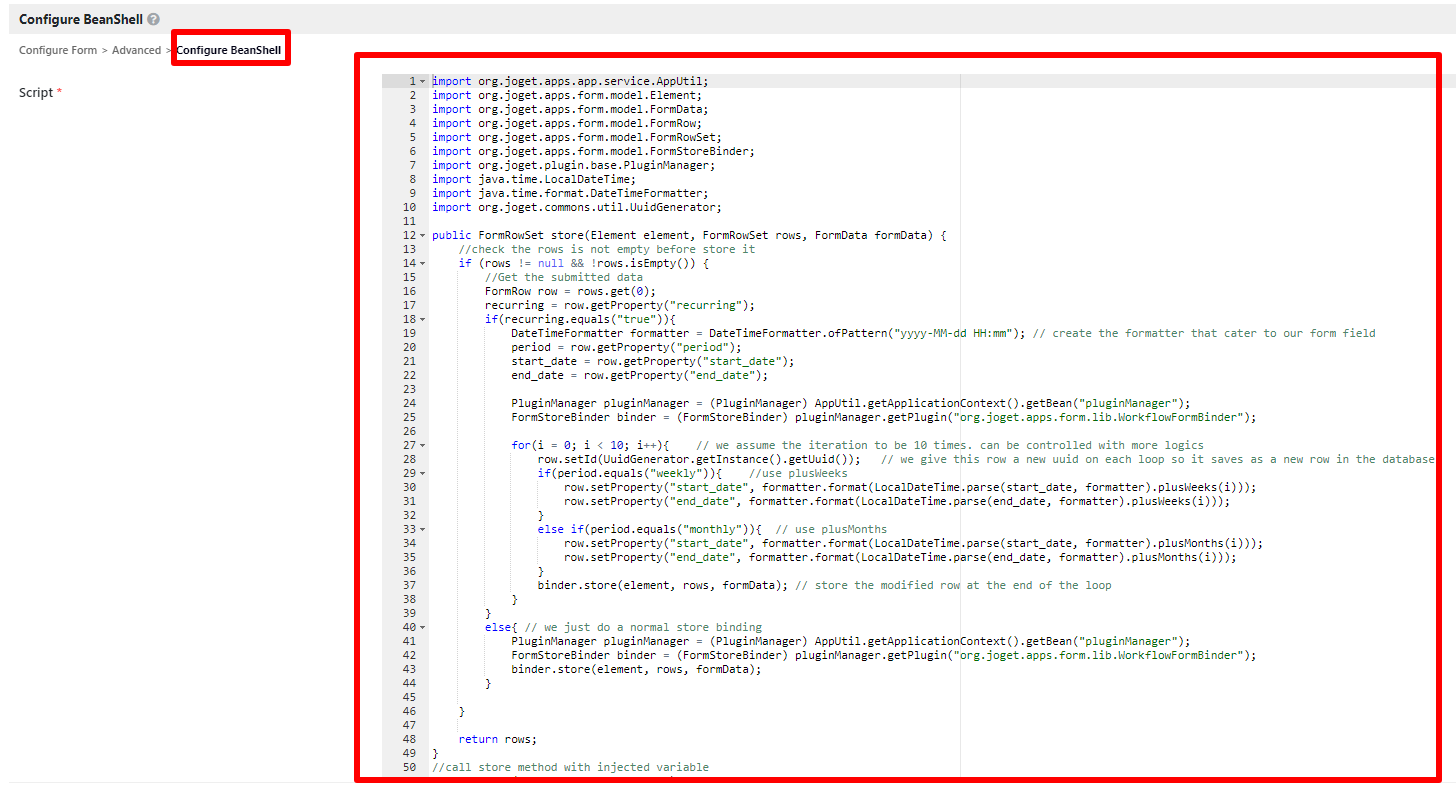Click line number 48 in the gutter

point(408,739)
